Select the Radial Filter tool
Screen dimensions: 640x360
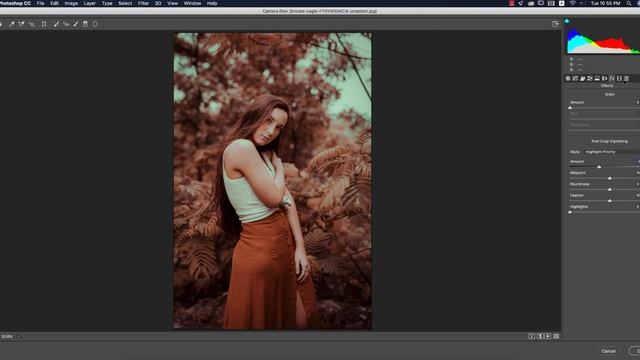[x=95, y=24]
